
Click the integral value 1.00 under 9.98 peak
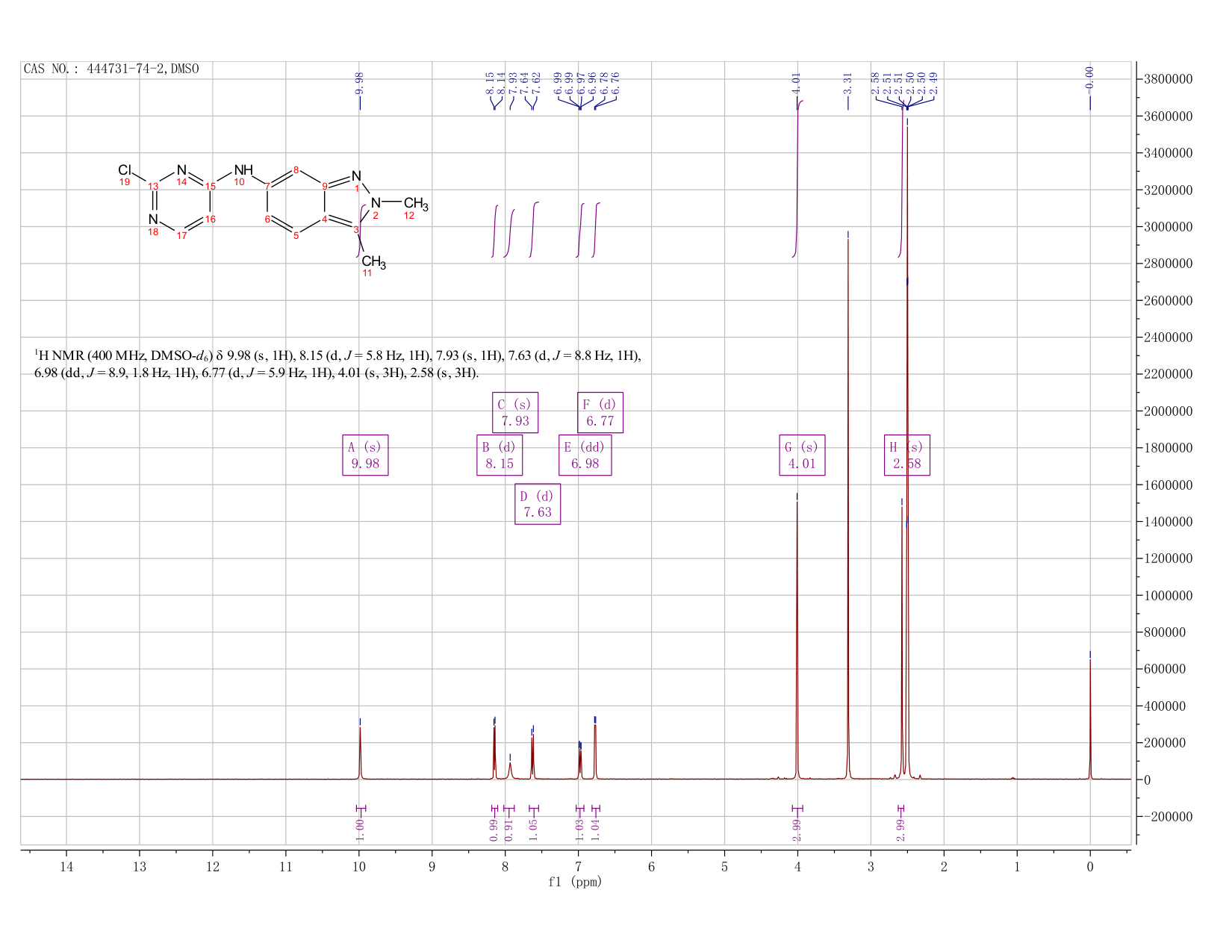pyautogui.click(x=360, y=829)
